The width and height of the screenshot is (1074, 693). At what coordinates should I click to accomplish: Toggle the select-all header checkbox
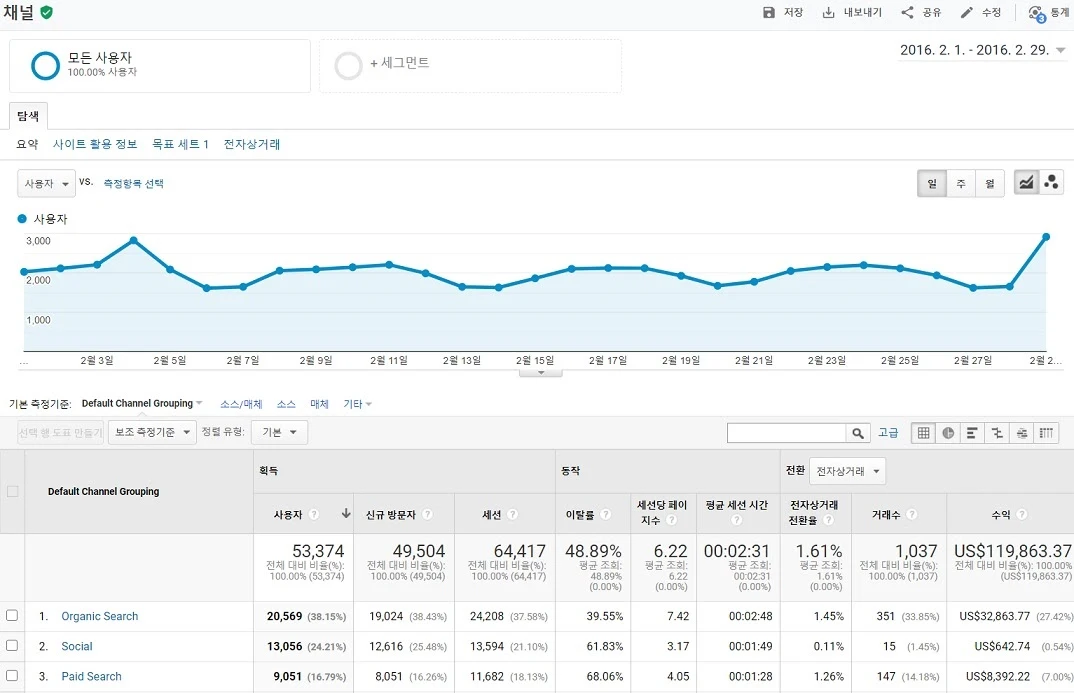point(12,492)
